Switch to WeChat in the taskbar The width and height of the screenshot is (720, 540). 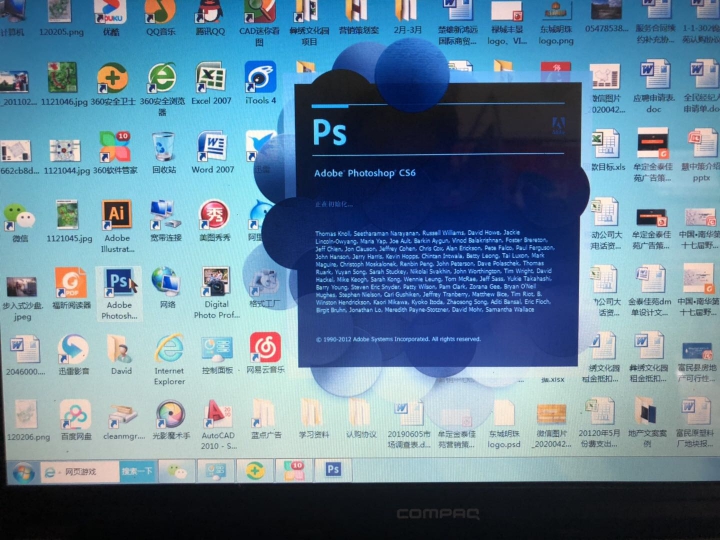[177, 471]
